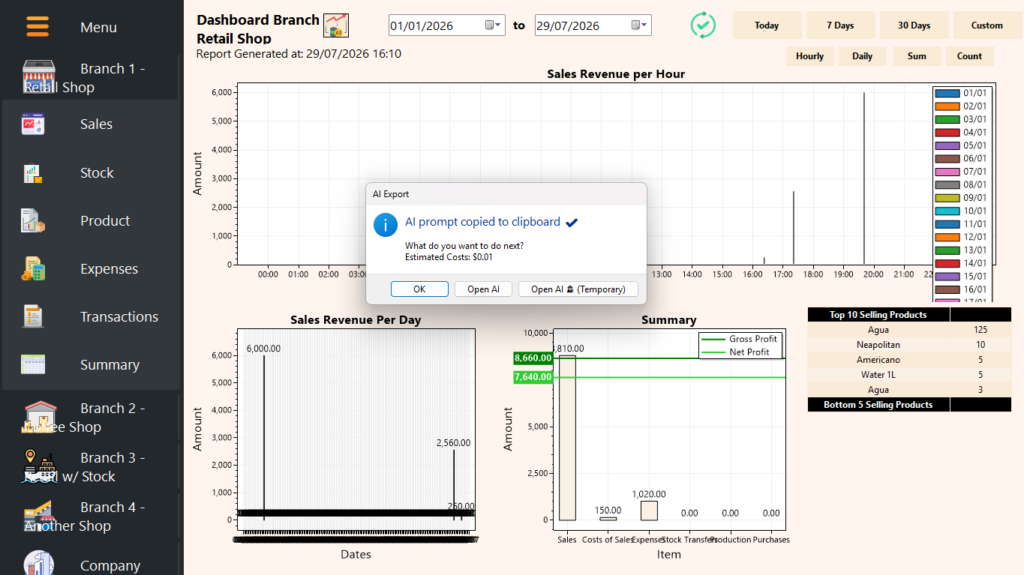This screenshot has height=575, width=1024.
Task: Open the Transactions icon in sidebar
Action: tap(33, 316)
